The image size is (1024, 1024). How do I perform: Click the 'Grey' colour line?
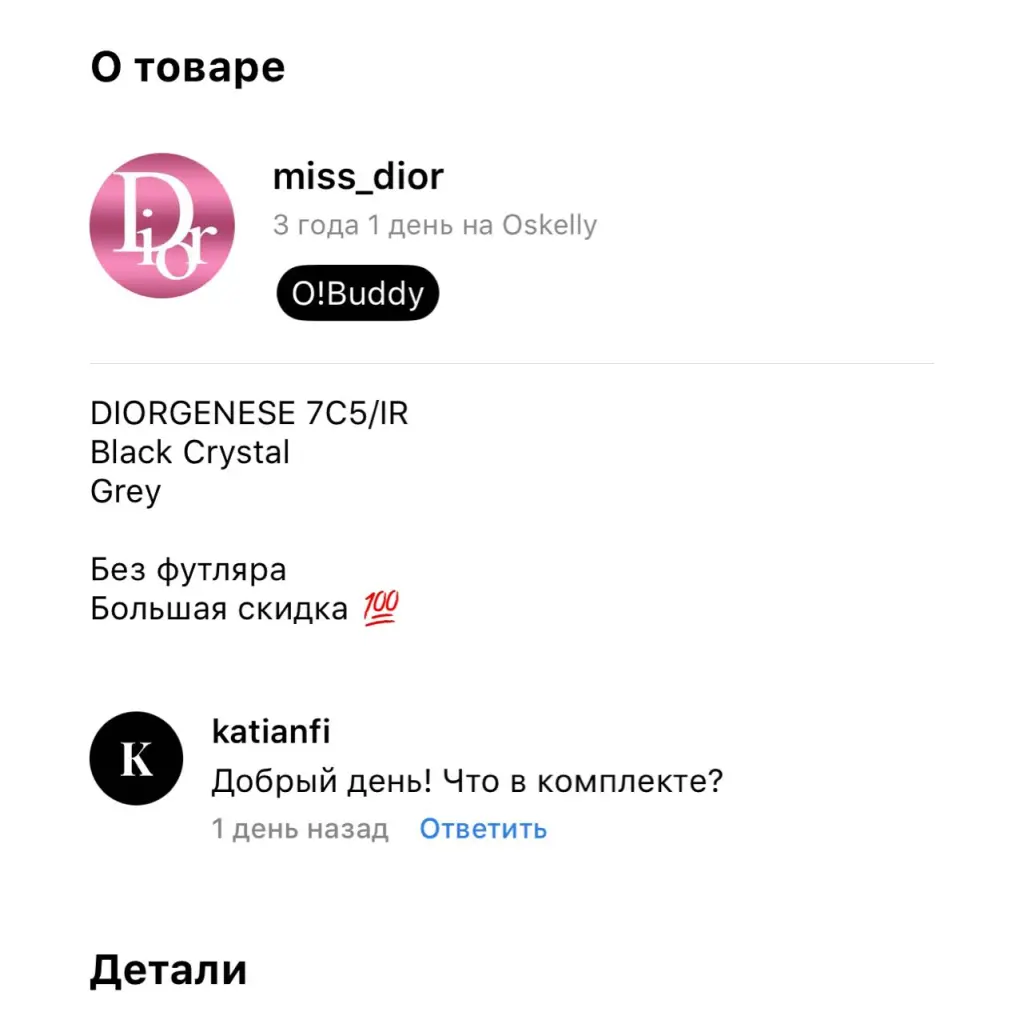(x=125, y=491)
